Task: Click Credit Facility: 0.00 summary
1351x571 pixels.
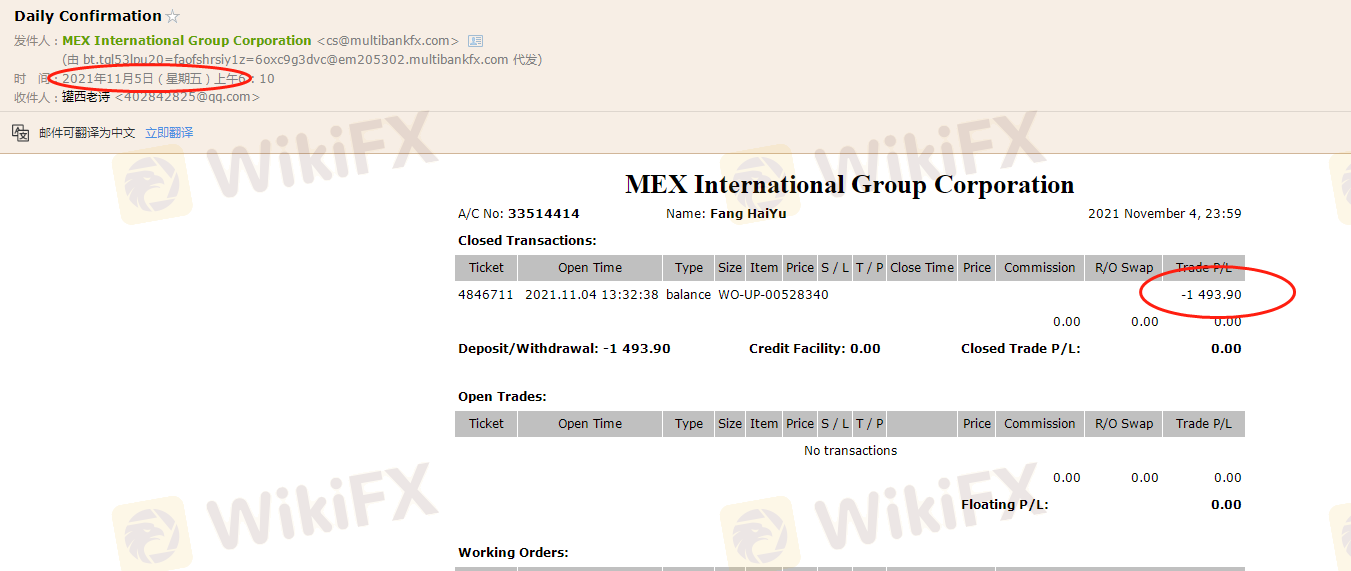Action: pos(815,349)
